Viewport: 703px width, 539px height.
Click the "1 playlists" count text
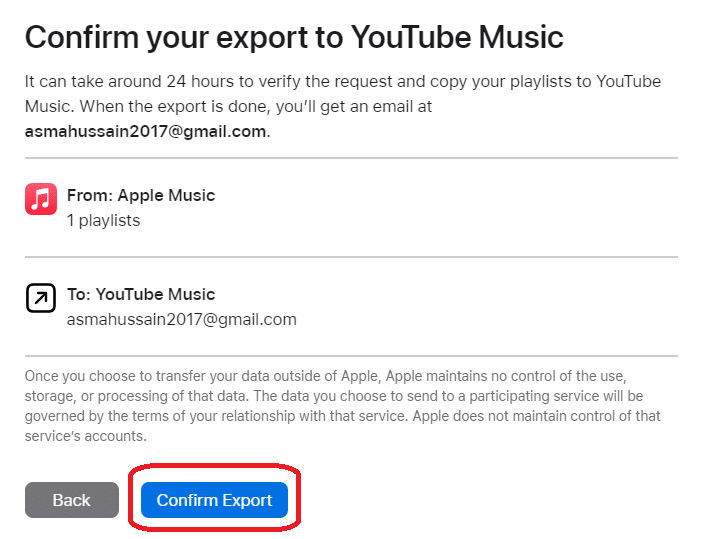[x=103, y=220]
